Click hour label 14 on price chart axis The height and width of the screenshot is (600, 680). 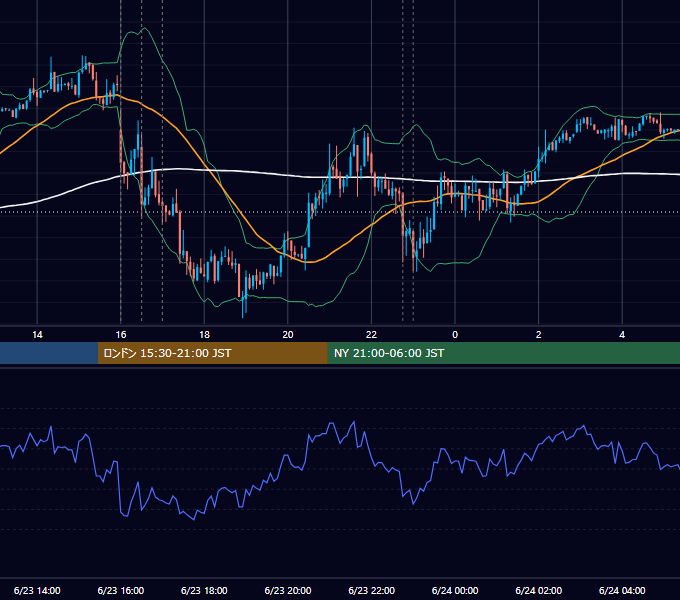[x=37, y=335]
